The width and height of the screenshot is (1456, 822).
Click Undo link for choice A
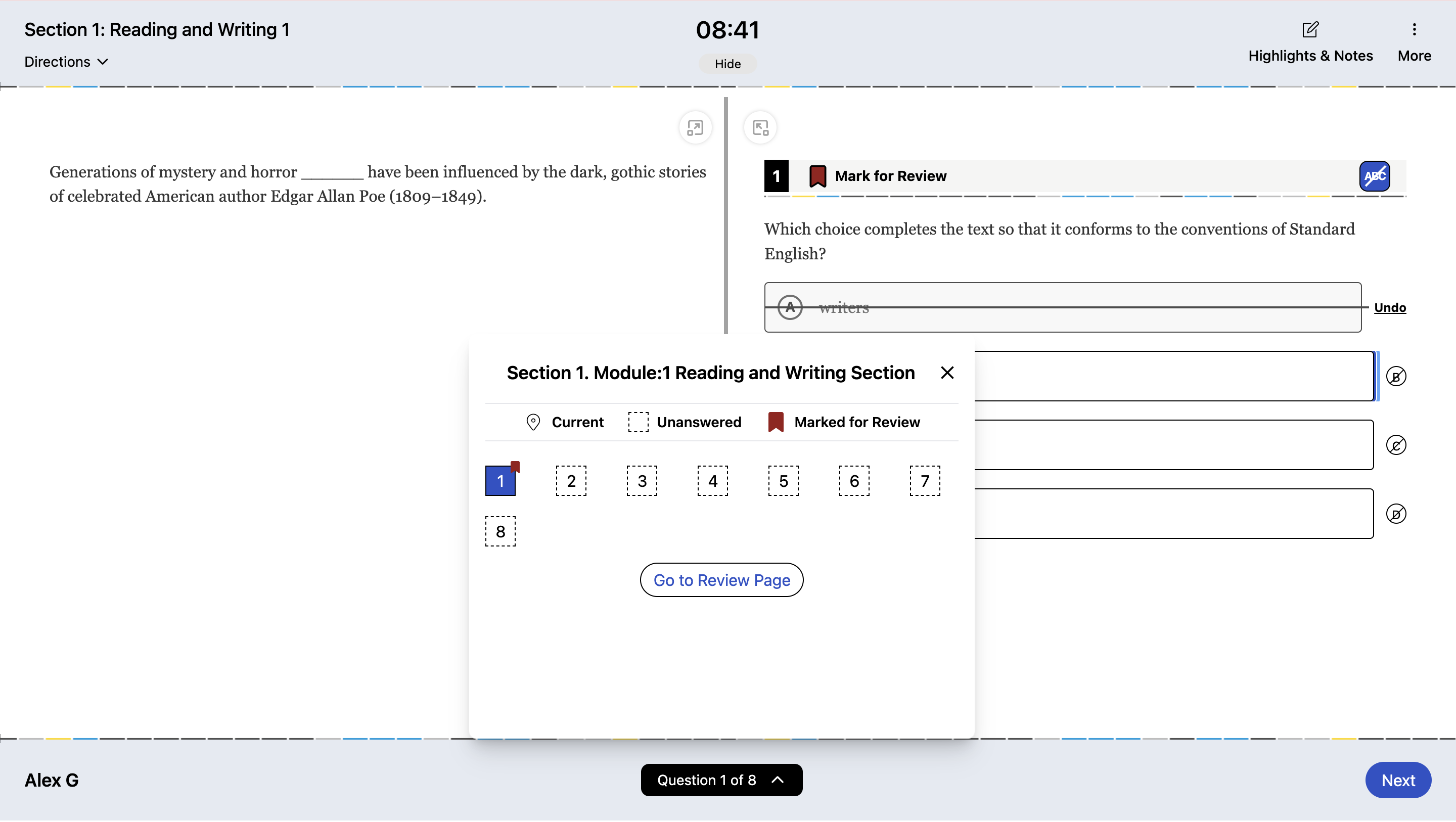(1389, 308)
